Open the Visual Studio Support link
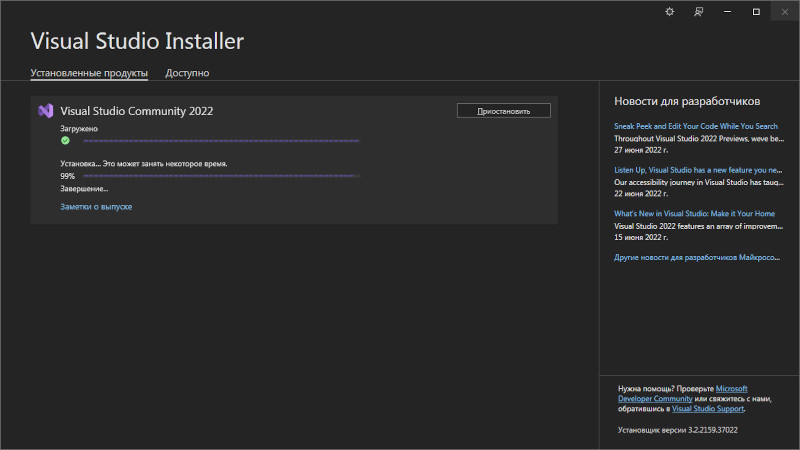This screenshot has height=450, width=800. coord(708,409)
